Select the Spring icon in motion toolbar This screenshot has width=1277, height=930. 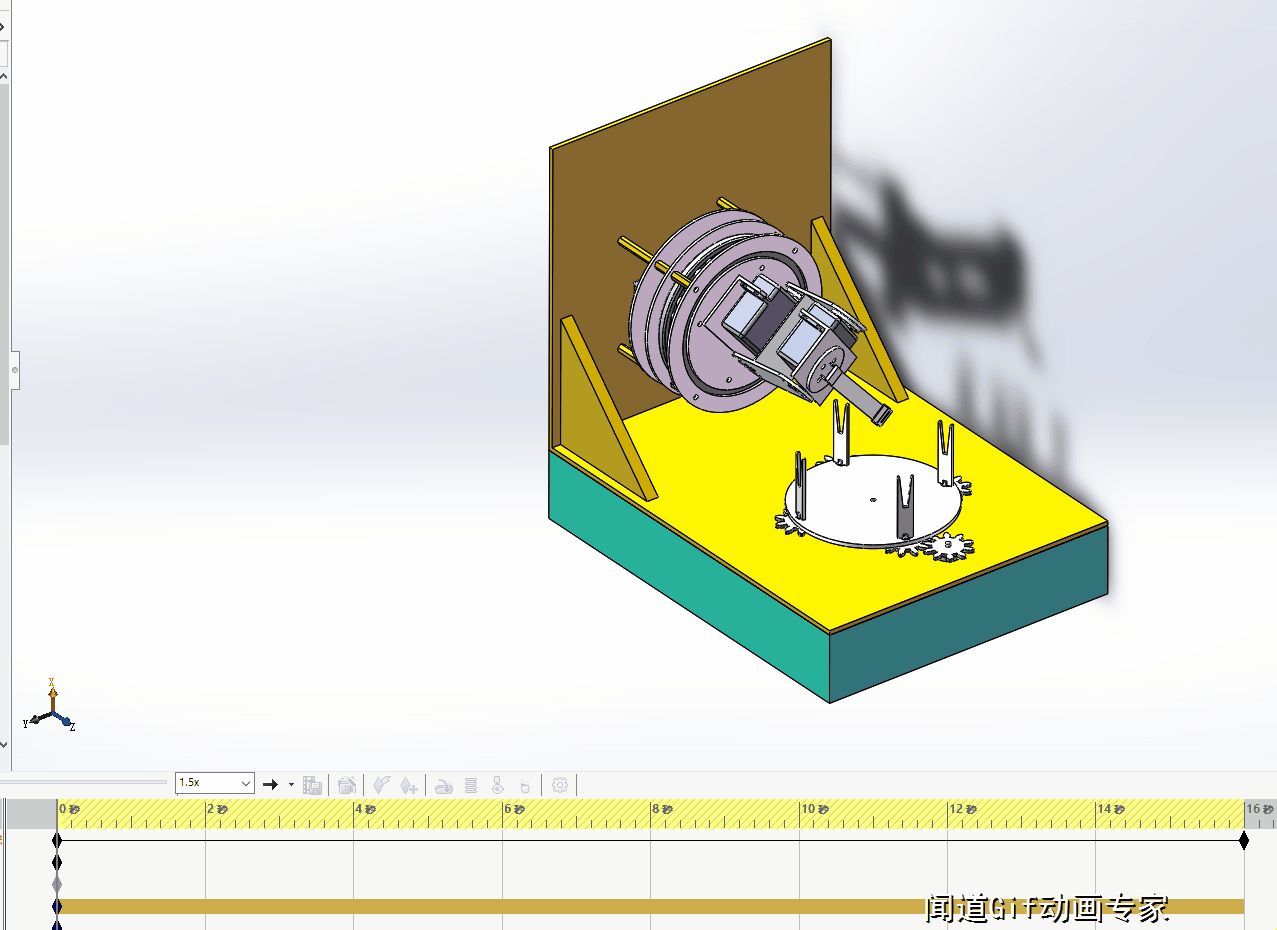(471, 786)
